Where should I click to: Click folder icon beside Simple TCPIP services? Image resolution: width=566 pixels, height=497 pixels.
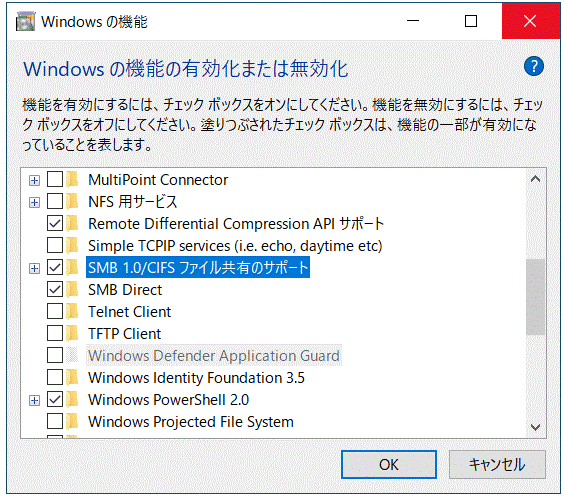click(x=73, y=245)
